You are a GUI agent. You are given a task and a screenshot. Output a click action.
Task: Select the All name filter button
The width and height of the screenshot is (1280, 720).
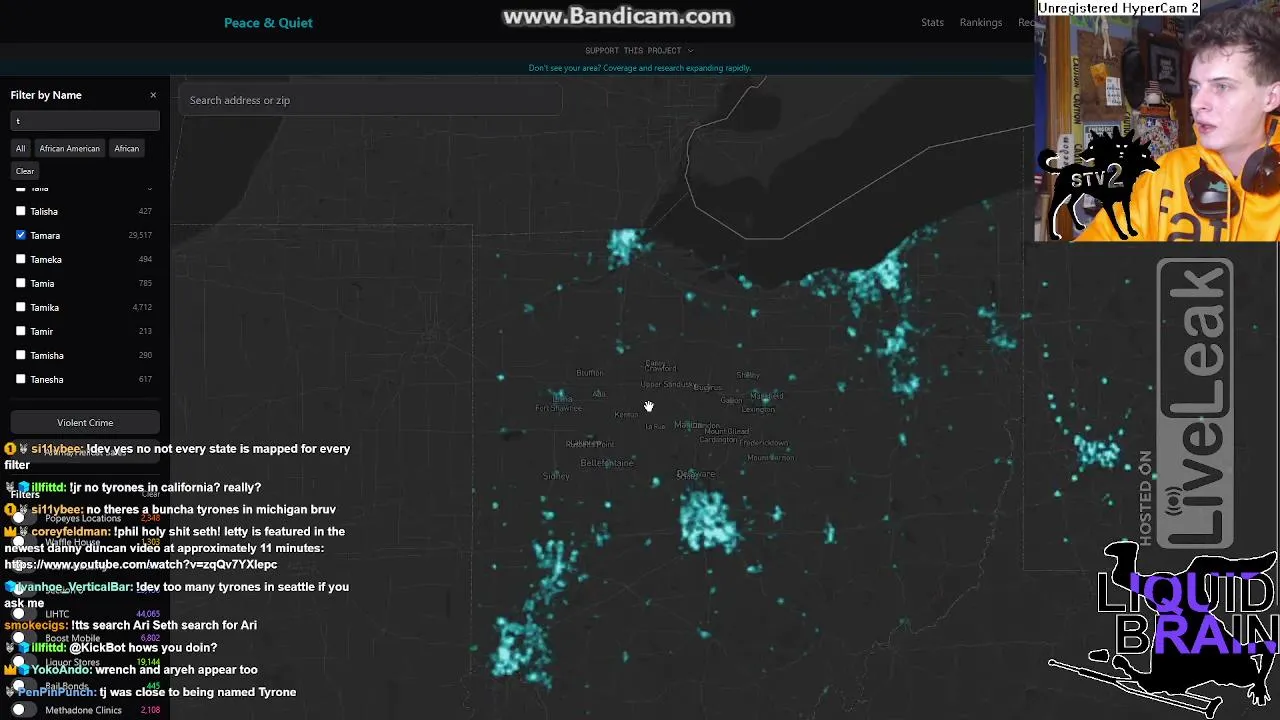(x=20, y=148)
